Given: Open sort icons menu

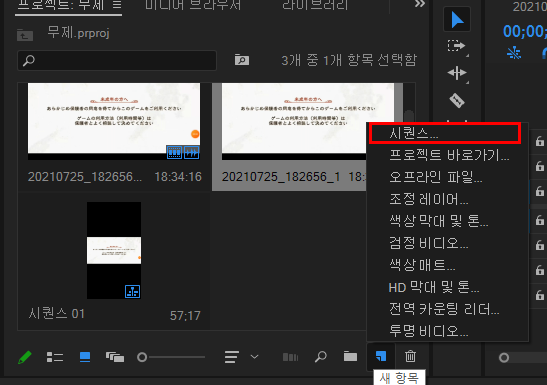Looking at the screenshot, I should click(x=232, y=357).
